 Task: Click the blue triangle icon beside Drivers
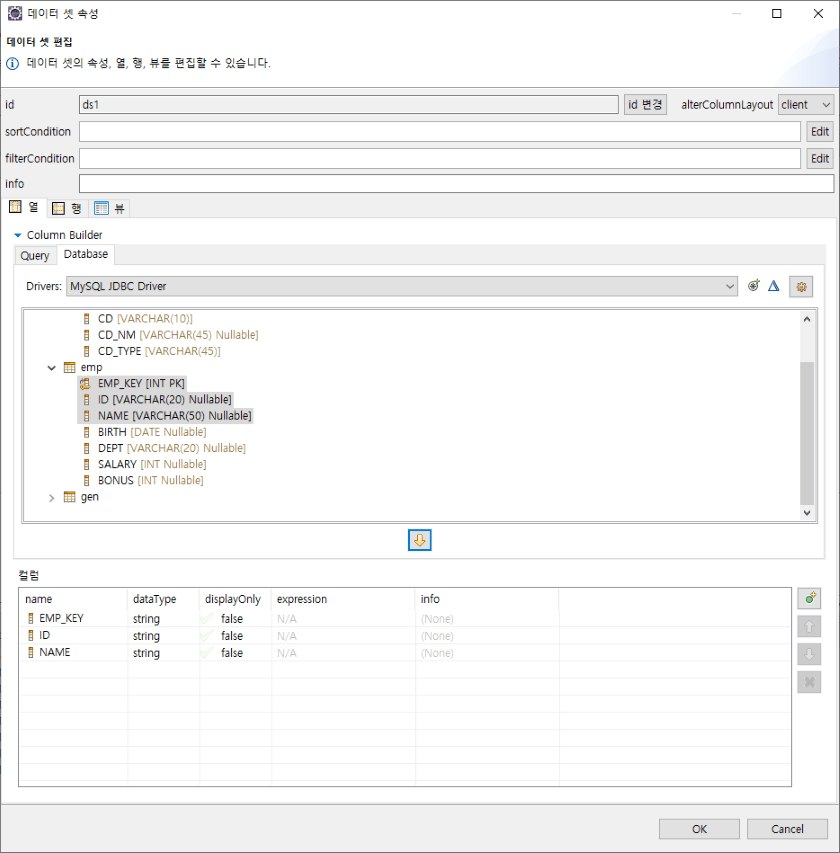tap(773, 286)
